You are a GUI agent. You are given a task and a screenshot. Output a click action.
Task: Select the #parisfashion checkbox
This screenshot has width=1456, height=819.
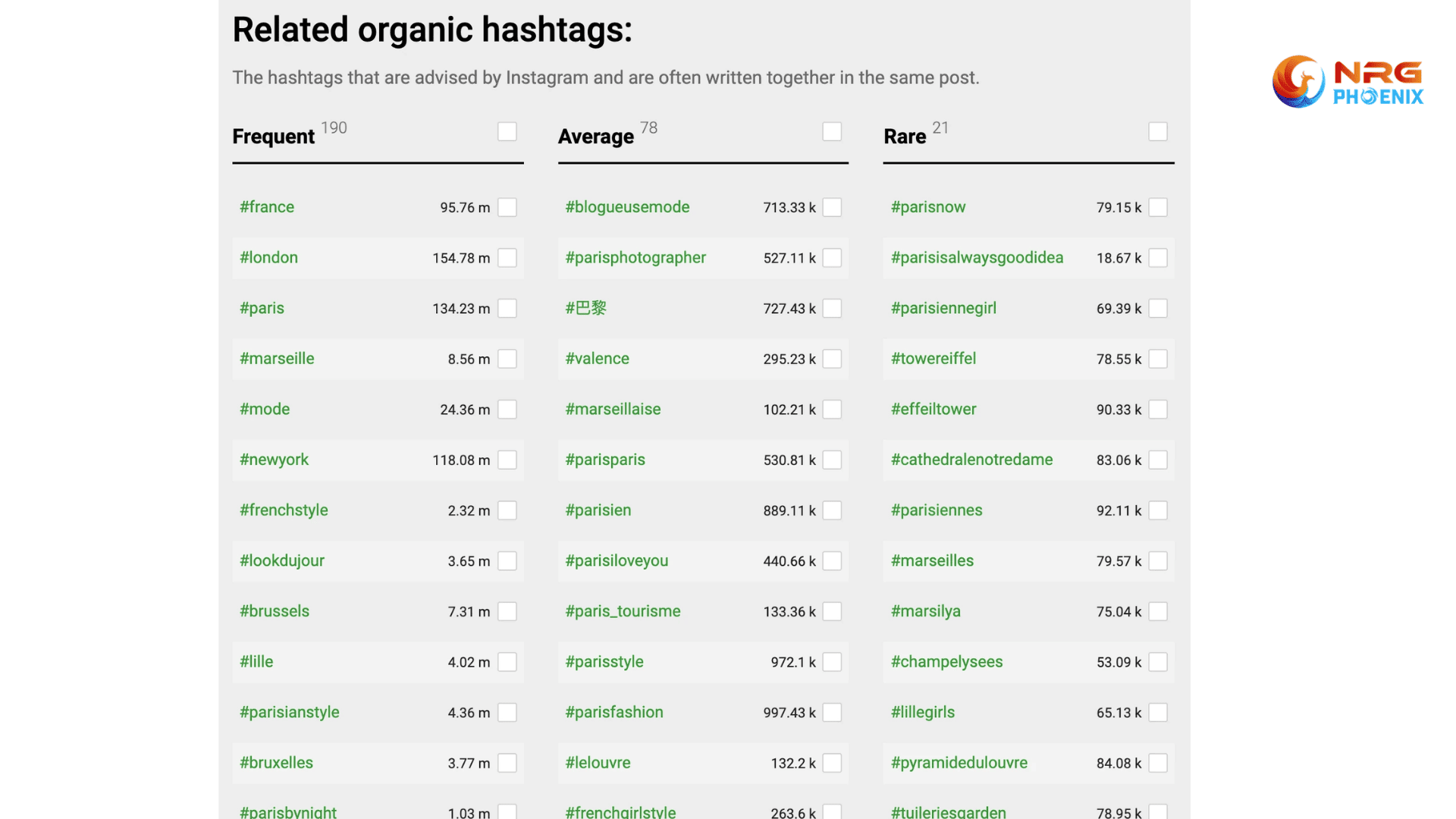(x=832, y=713)
